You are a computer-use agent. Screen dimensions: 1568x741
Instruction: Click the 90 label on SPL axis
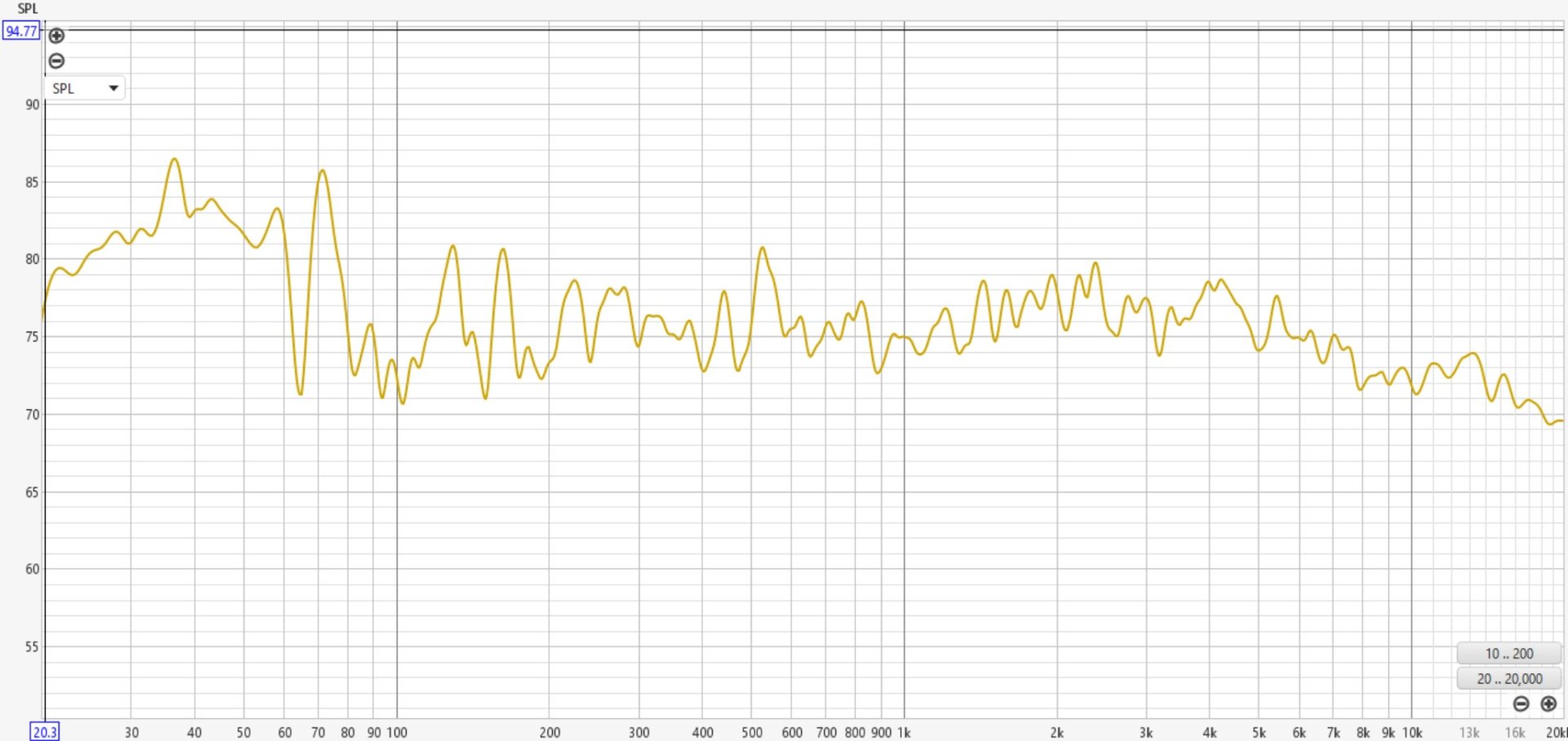click(32, 105)
